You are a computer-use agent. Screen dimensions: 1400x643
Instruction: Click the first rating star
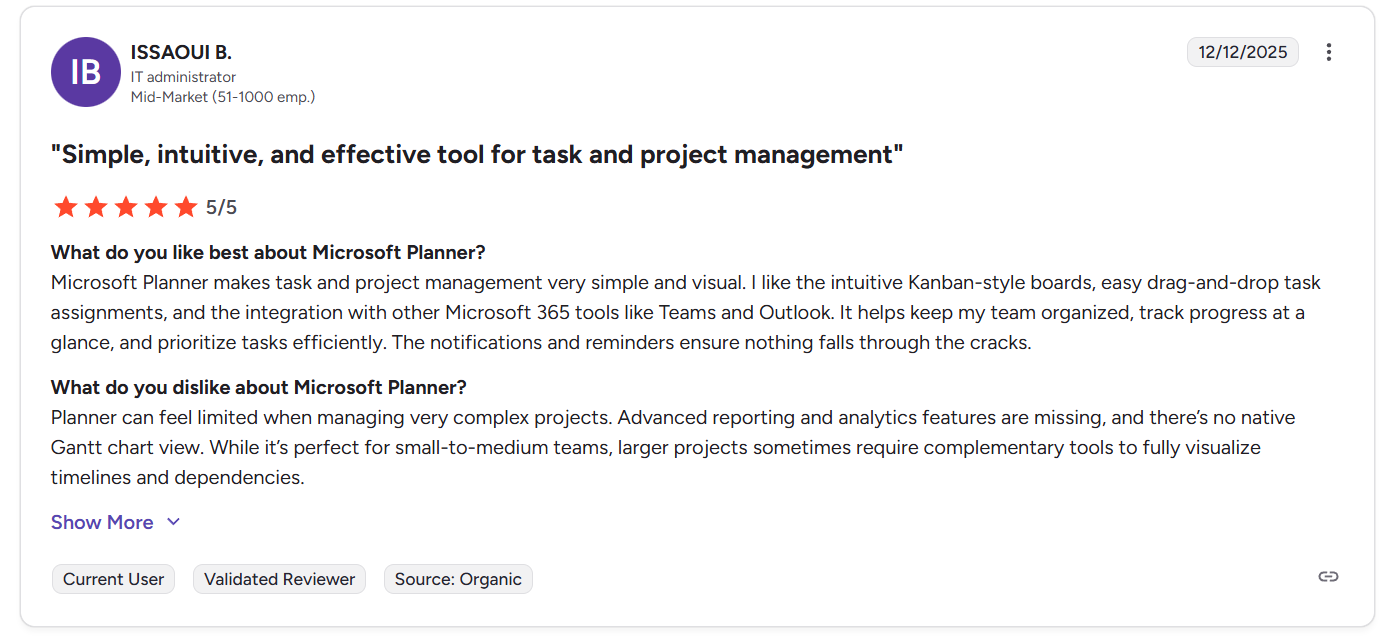[x=66, y=207]
